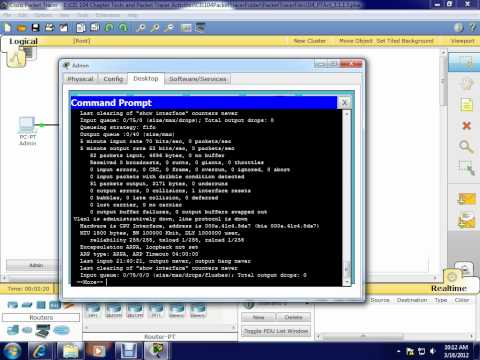The width and height of the screenshot is (480, 360).
Task: Select the PC-PT Admin device on workspace
Action: 27,131
